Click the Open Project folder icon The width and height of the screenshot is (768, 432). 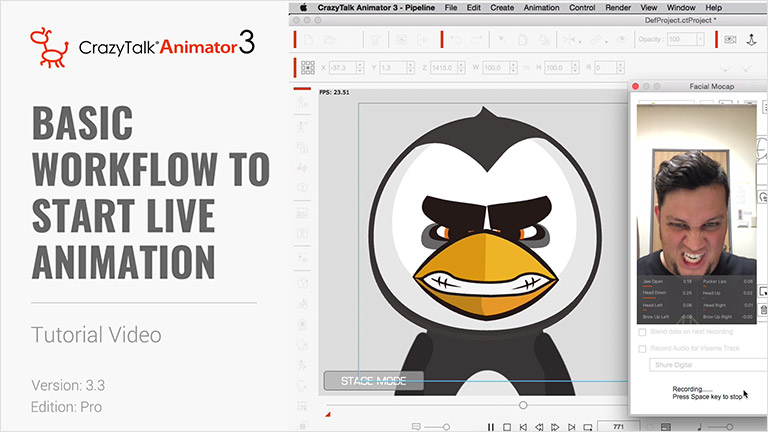coord(330,40)
